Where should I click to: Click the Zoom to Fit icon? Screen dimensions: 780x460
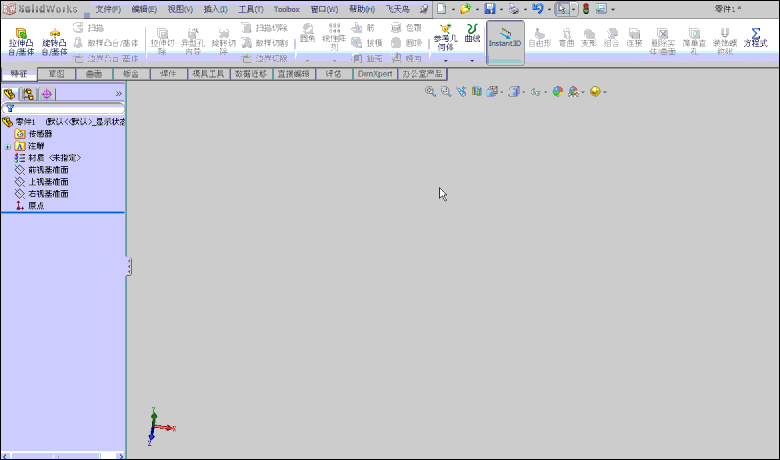coord(430,92)
